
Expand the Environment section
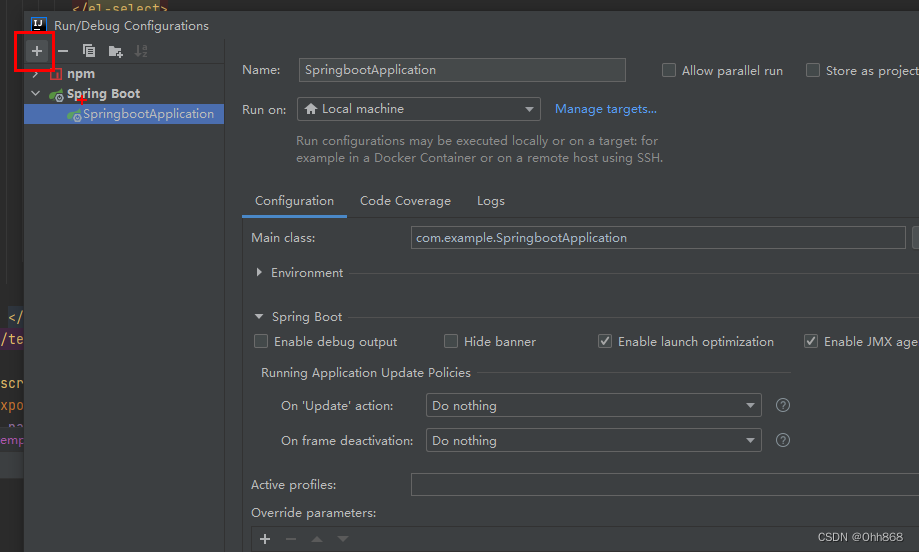258,272
